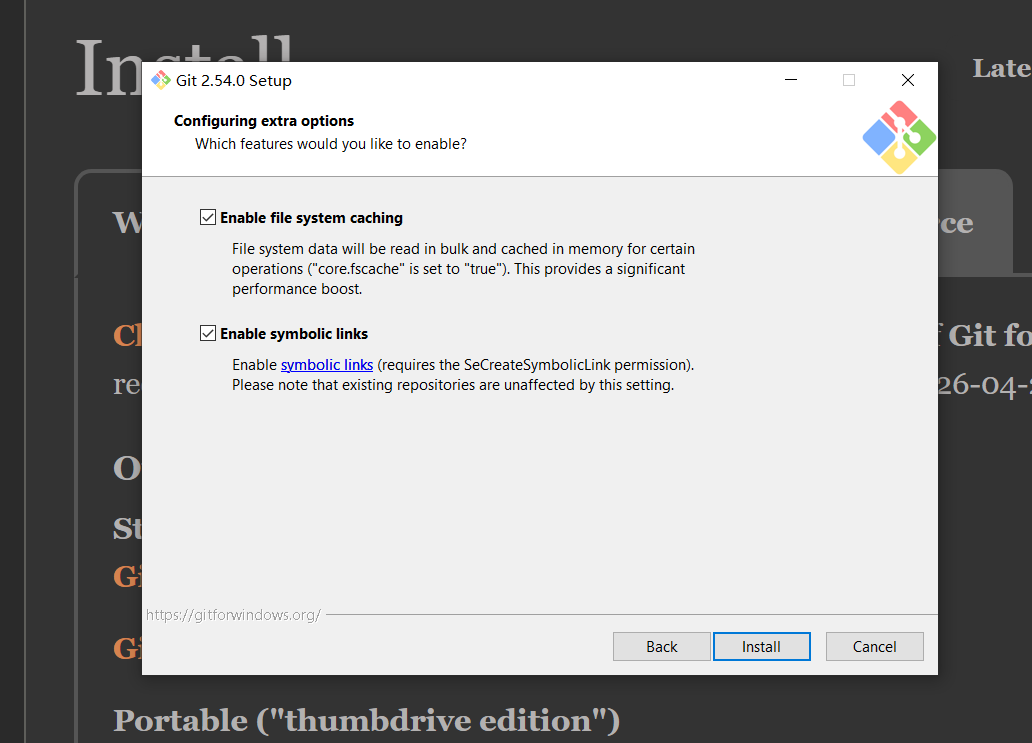
Task: Uncheck Enable file system caching checkbox
Action: pos(208,217)
